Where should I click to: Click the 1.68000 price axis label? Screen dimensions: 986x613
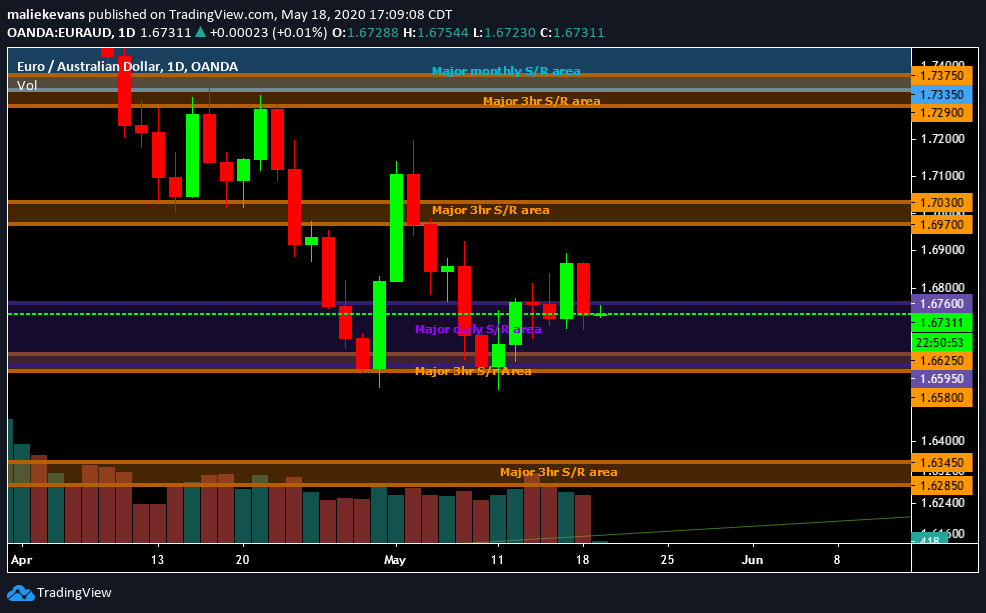coord(943,288)
